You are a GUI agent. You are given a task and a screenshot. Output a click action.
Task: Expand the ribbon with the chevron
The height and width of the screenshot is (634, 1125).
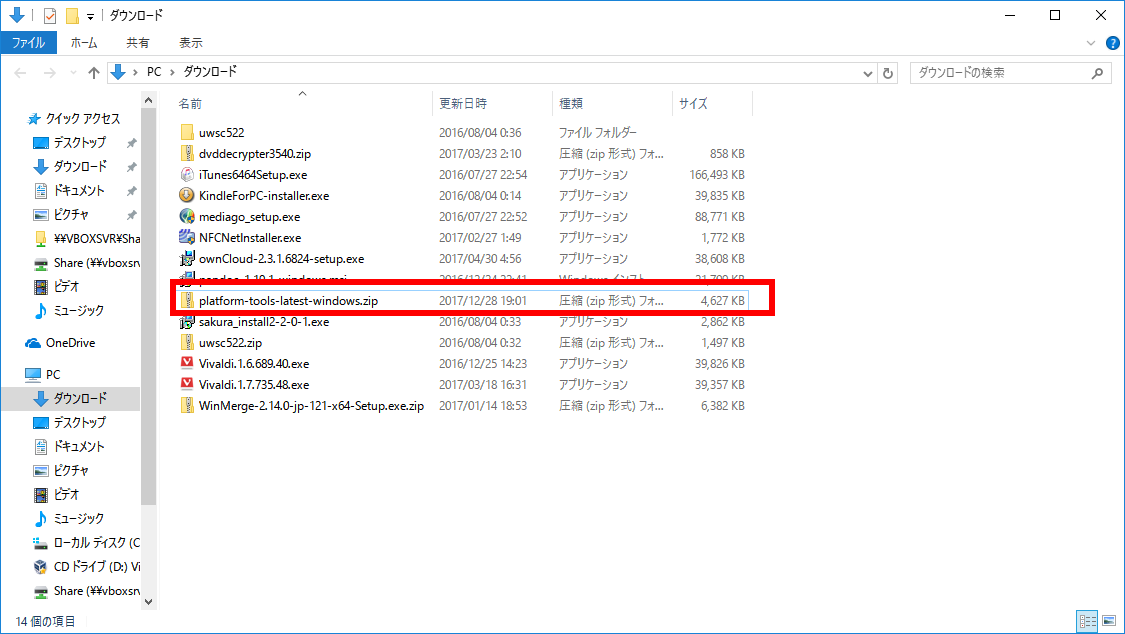1091,43
